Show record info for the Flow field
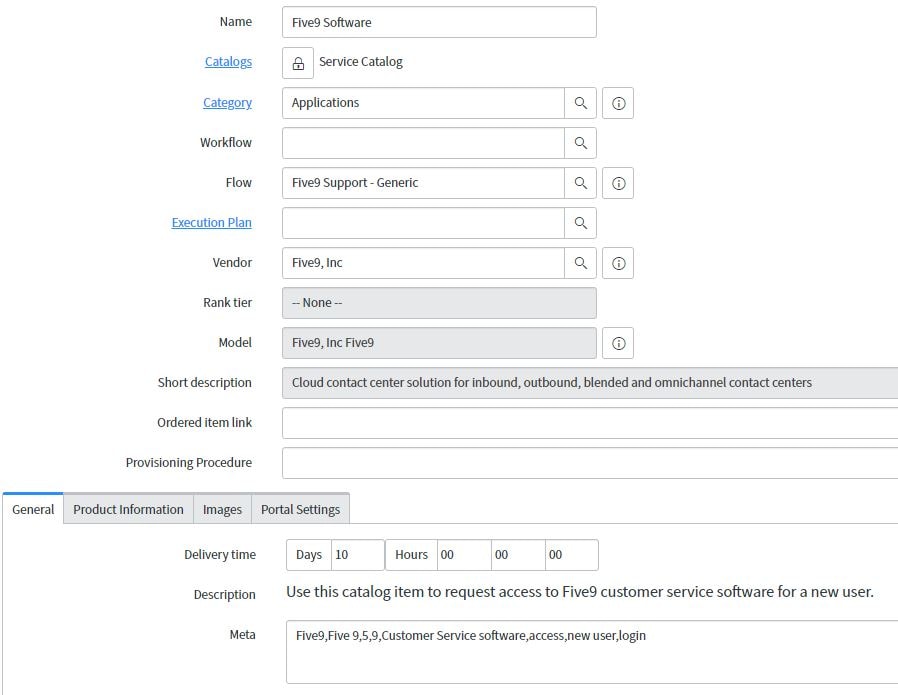Viewport: 898px width, 695px height. pos(617,182)
